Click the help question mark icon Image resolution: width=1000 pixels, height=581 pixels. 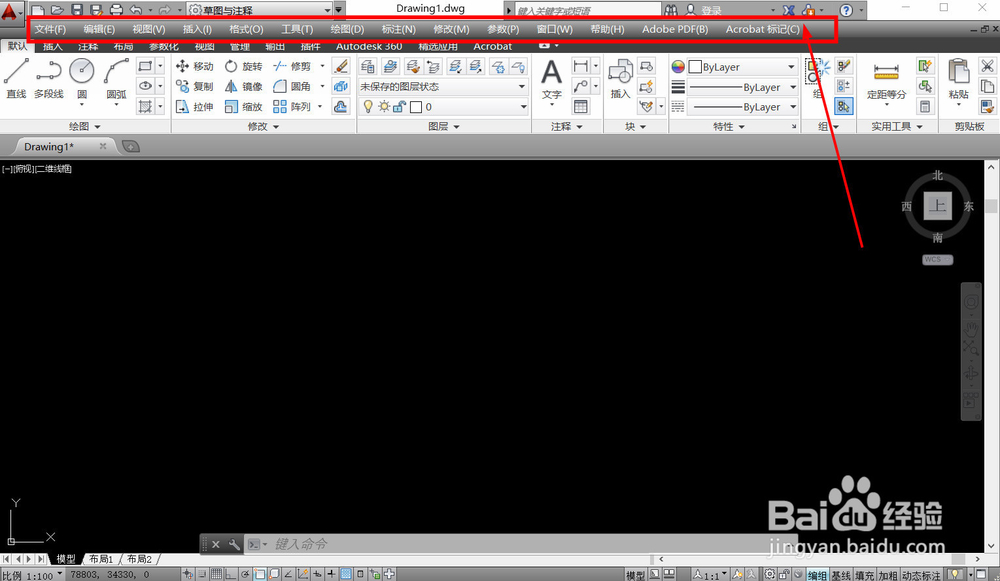[x=846, y=10]
